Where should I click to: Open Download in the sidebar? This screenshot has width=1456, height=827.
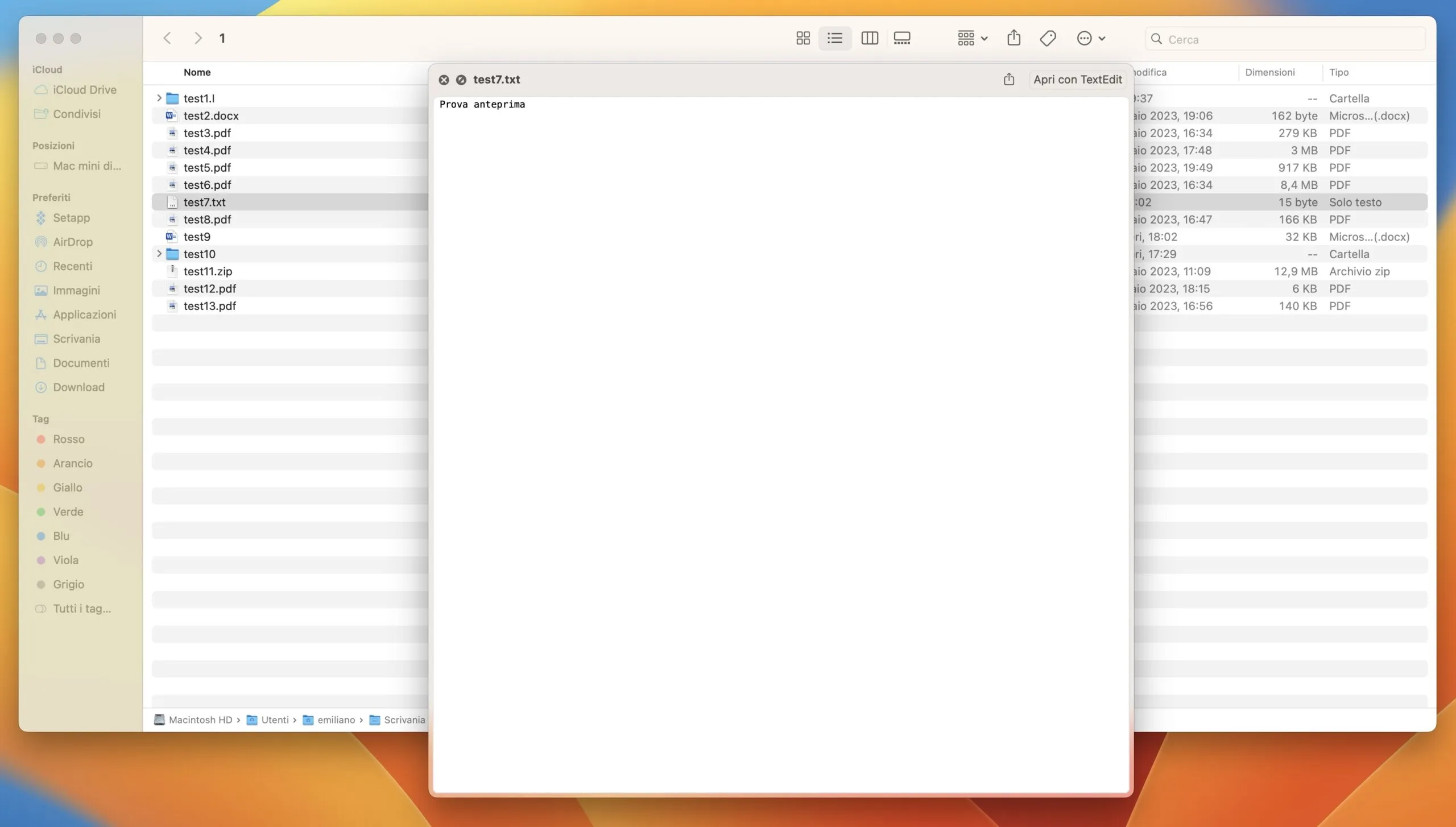point(78,387)
